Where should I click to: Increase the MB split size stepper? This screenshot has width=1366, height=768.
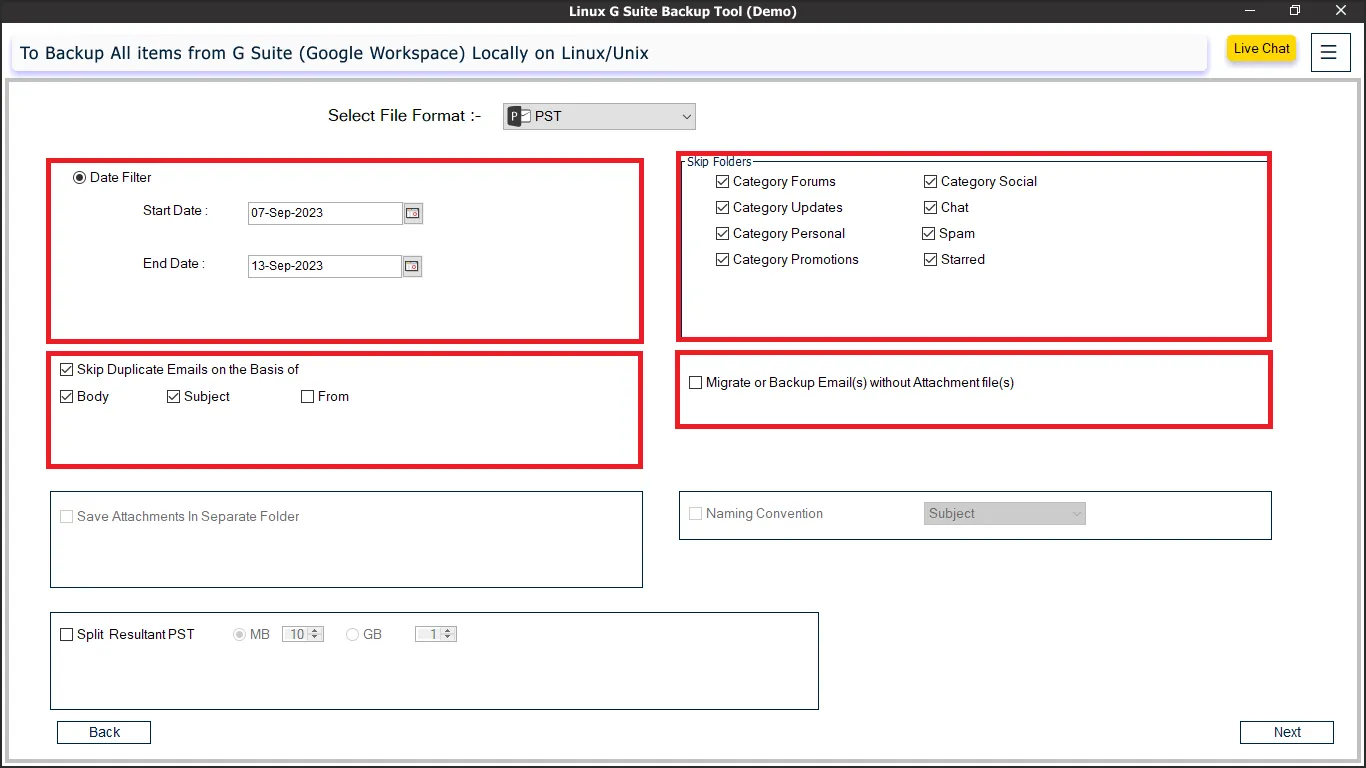point(316,631)
